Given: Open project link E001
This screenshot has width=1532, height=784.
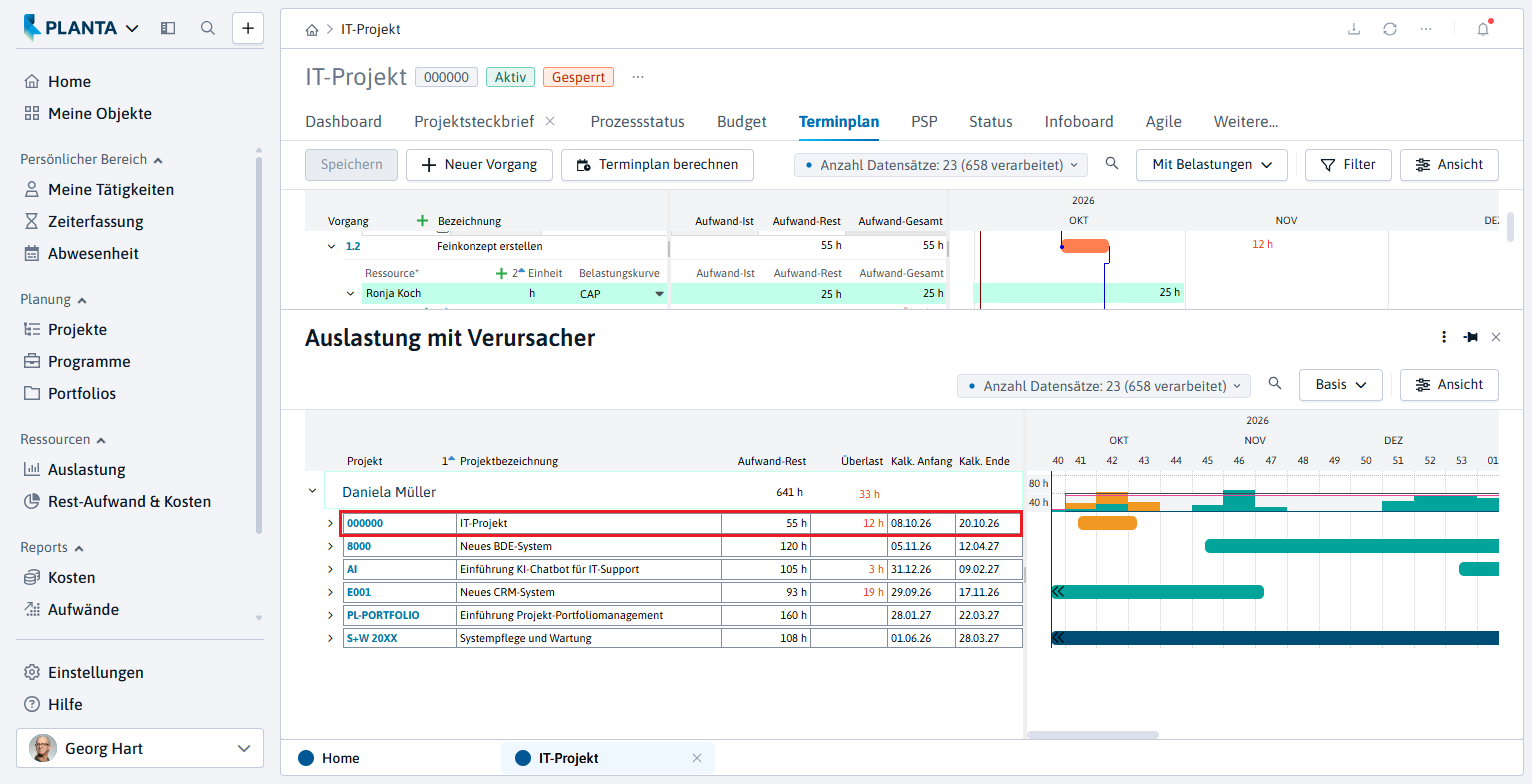Looking at the screenshot, I should [358, 592].
